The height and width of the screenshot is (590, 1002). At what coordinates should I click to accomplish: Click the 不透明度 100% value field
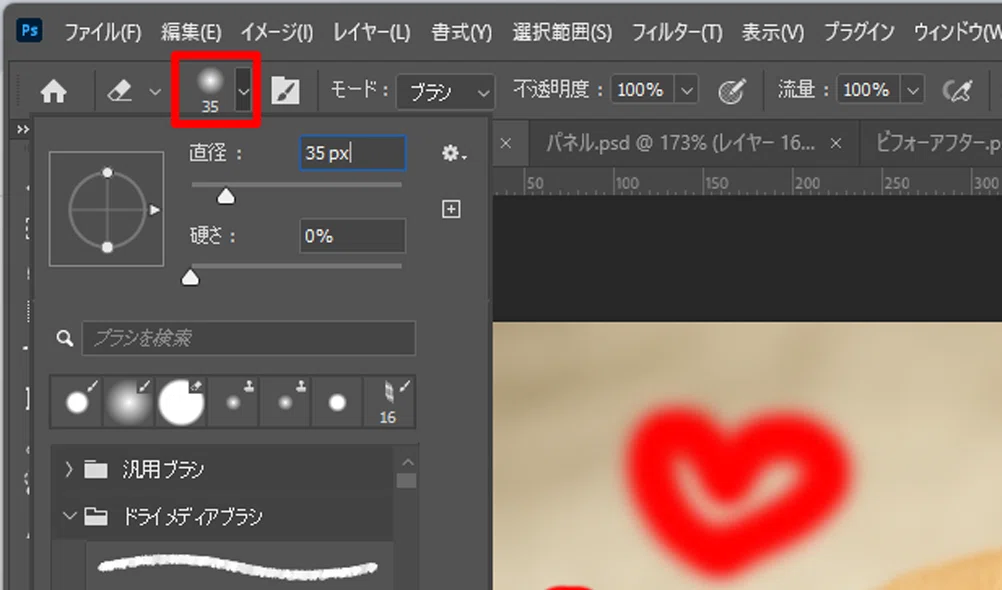[x=642, y=90]
